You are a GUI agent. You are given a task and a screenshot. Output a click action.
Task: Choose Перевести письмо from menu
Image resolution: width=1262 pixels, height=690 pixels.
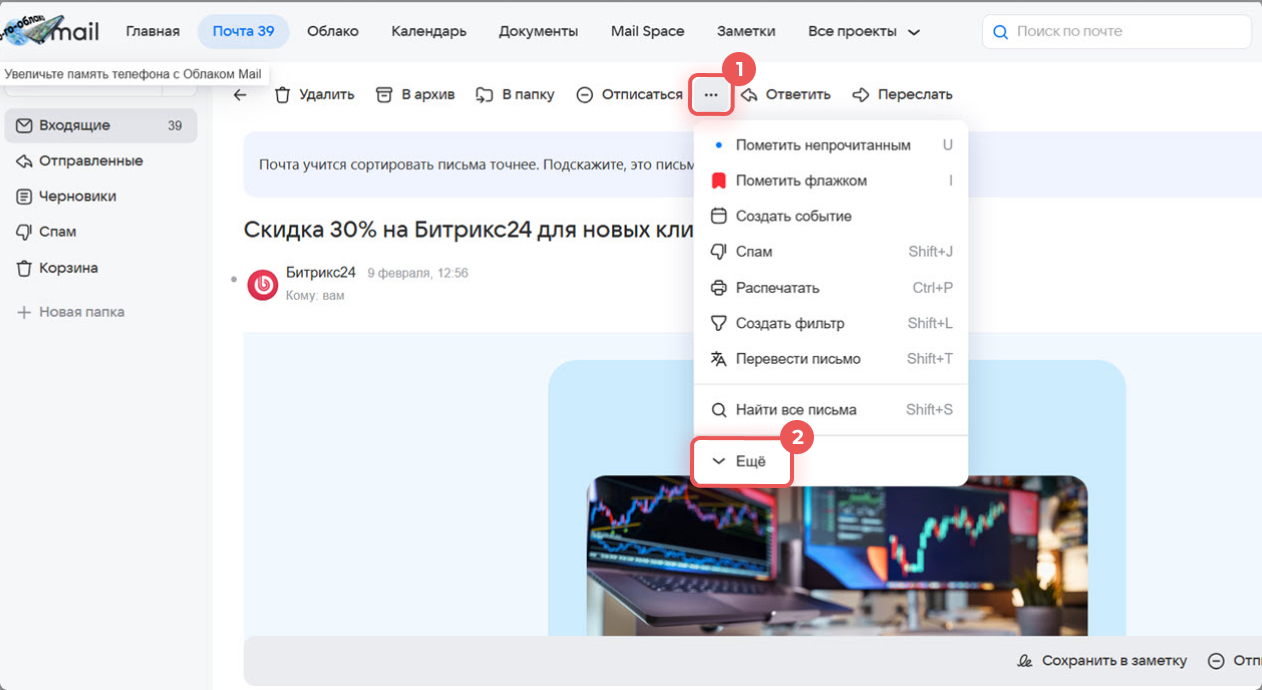click(x=797, y=358)
